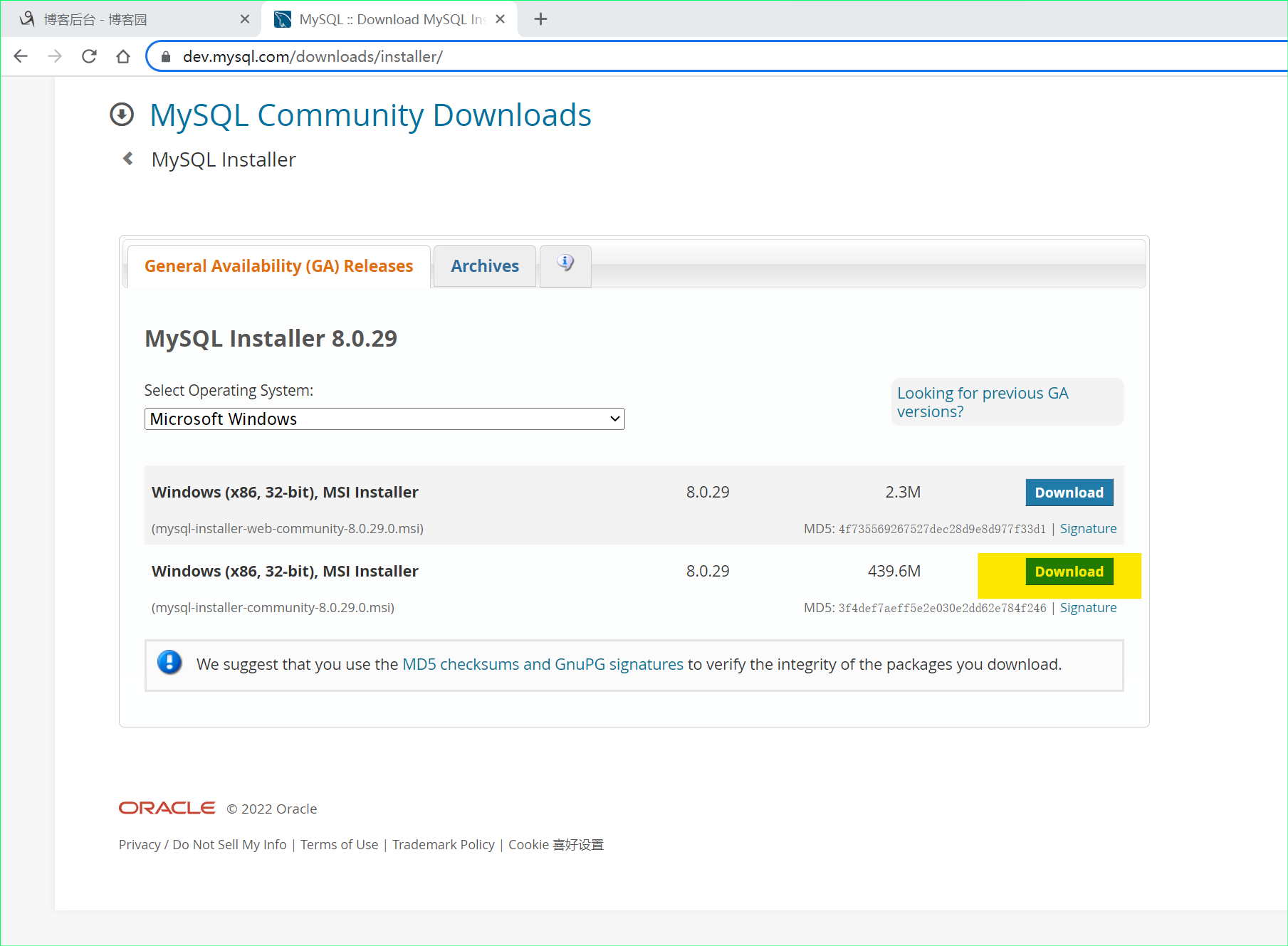Viewport: 1288px width, 946px height.
Task: Click file name mysql-installer-community-8.0.29.0.msi
Action: (x=273, y=608)
